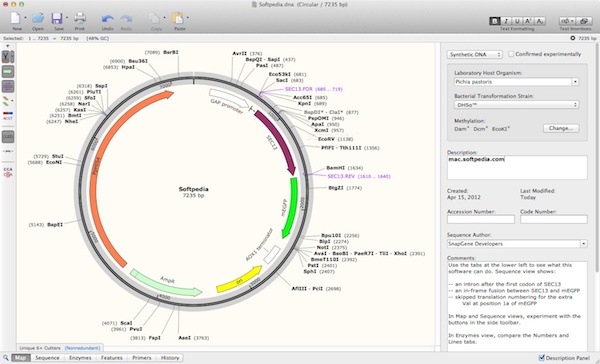Click the SEC13.REV primer label
The image size is (600, 364).
tap(359, 176)
